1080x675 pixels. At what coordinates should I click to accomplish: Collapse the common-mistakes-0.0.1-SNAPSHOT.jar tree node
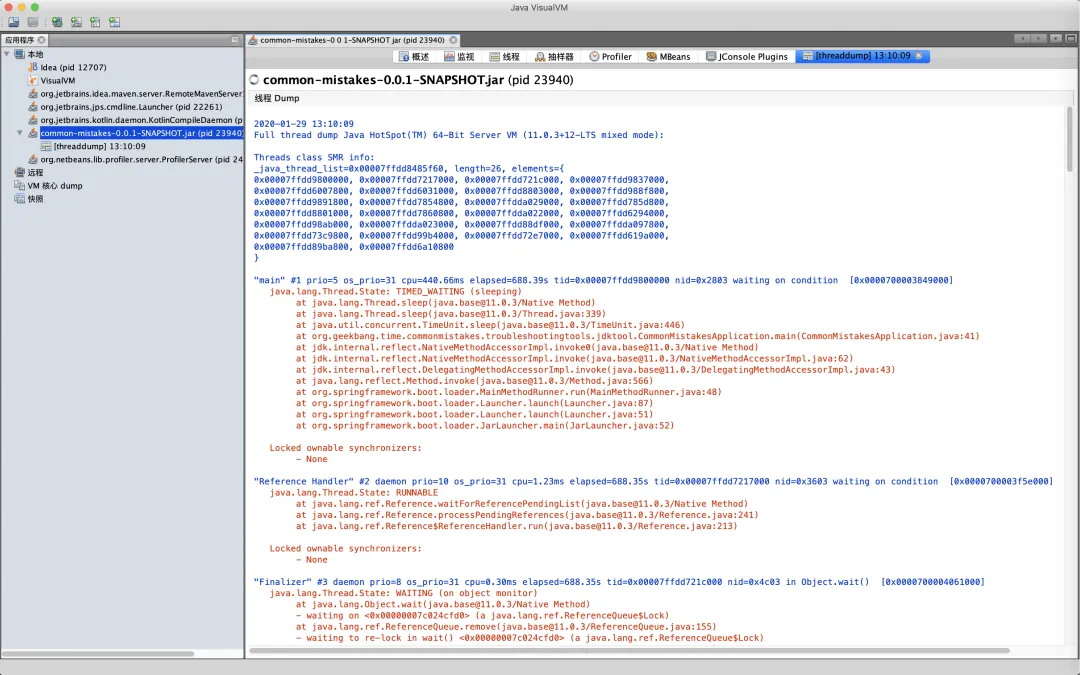tap(20, 133)
